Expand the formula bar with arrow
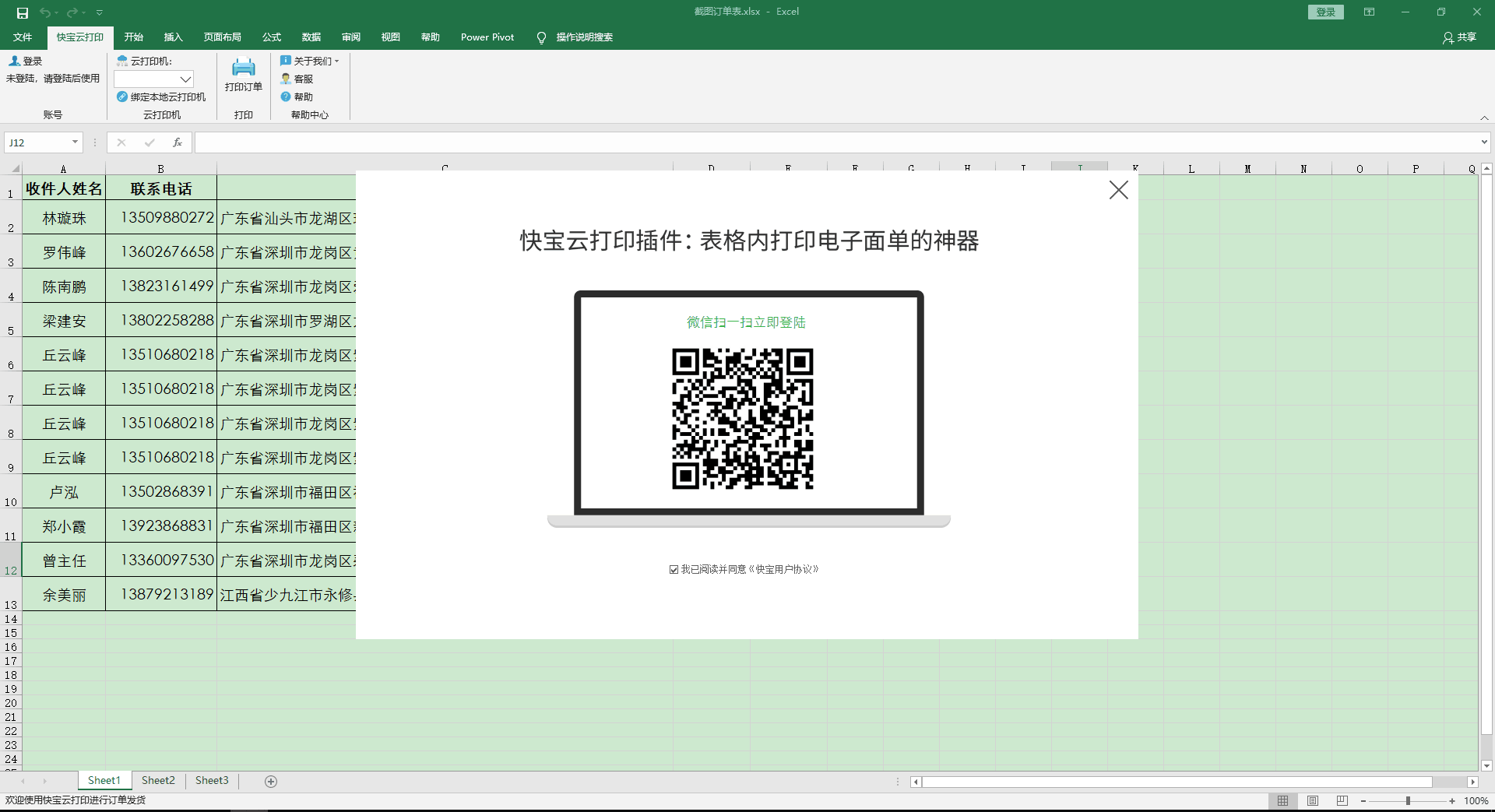The width and height of the screenshot is (1495, 812). pyautogui.click(x=1484, y=142)
